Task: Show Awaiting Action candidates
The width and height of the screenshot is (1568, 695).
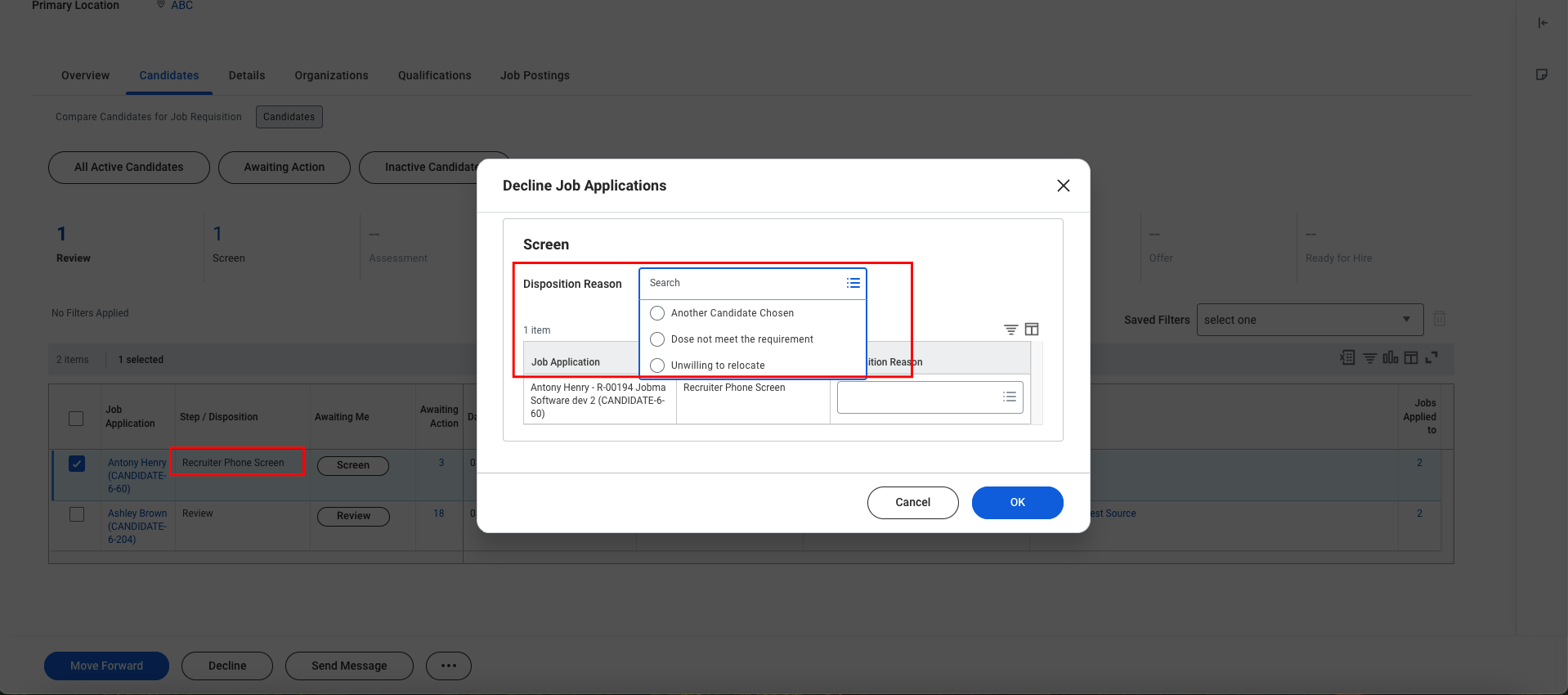Action: tap(284, 167)
